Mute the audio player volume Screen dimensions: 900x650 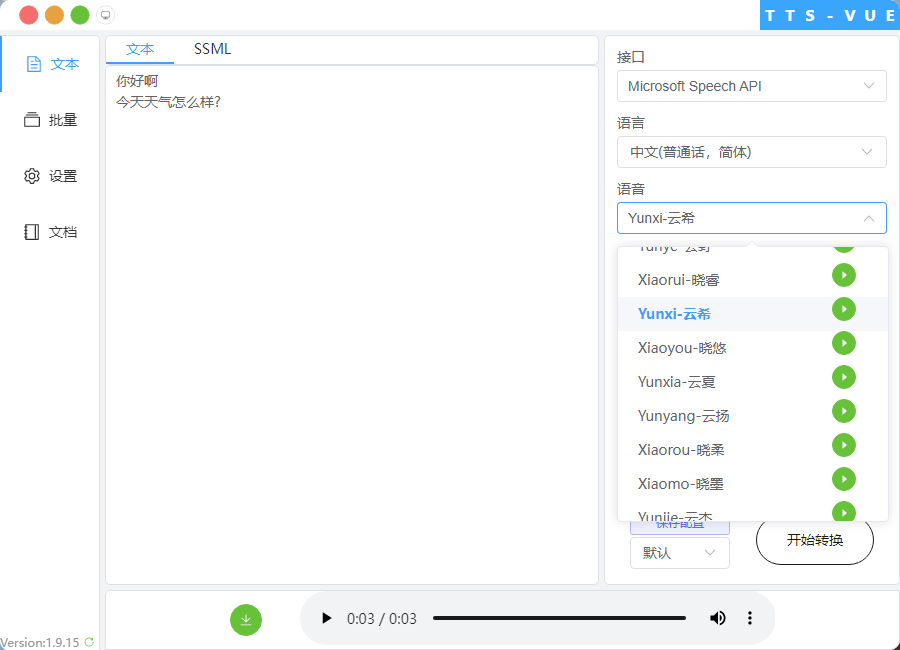(x=717, y=618)
